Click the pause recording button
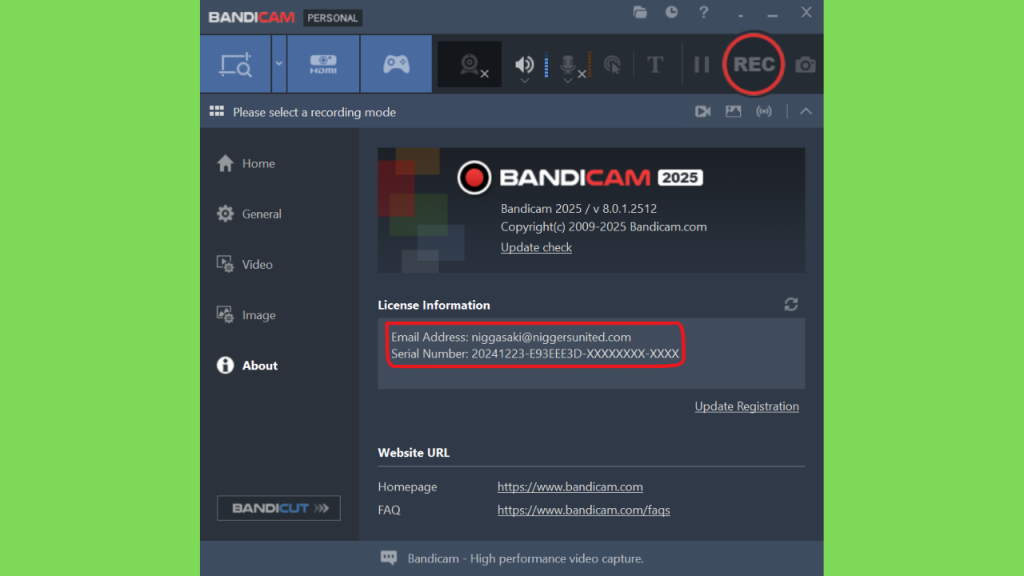Screen dimensions: 1024x576 coord(701,64)
